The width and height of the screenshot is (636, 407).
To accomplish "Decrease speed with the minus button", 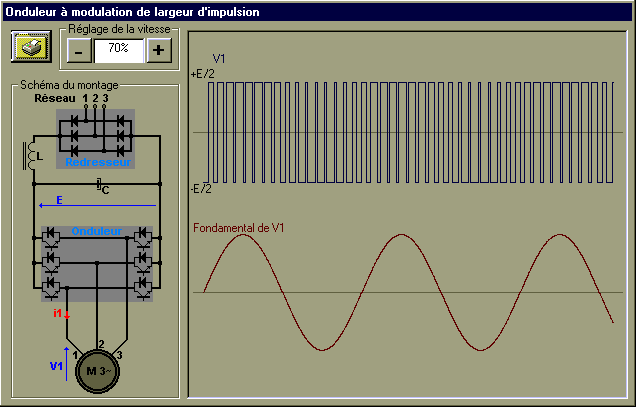I will pyautogui.click(x=79, y=51).
